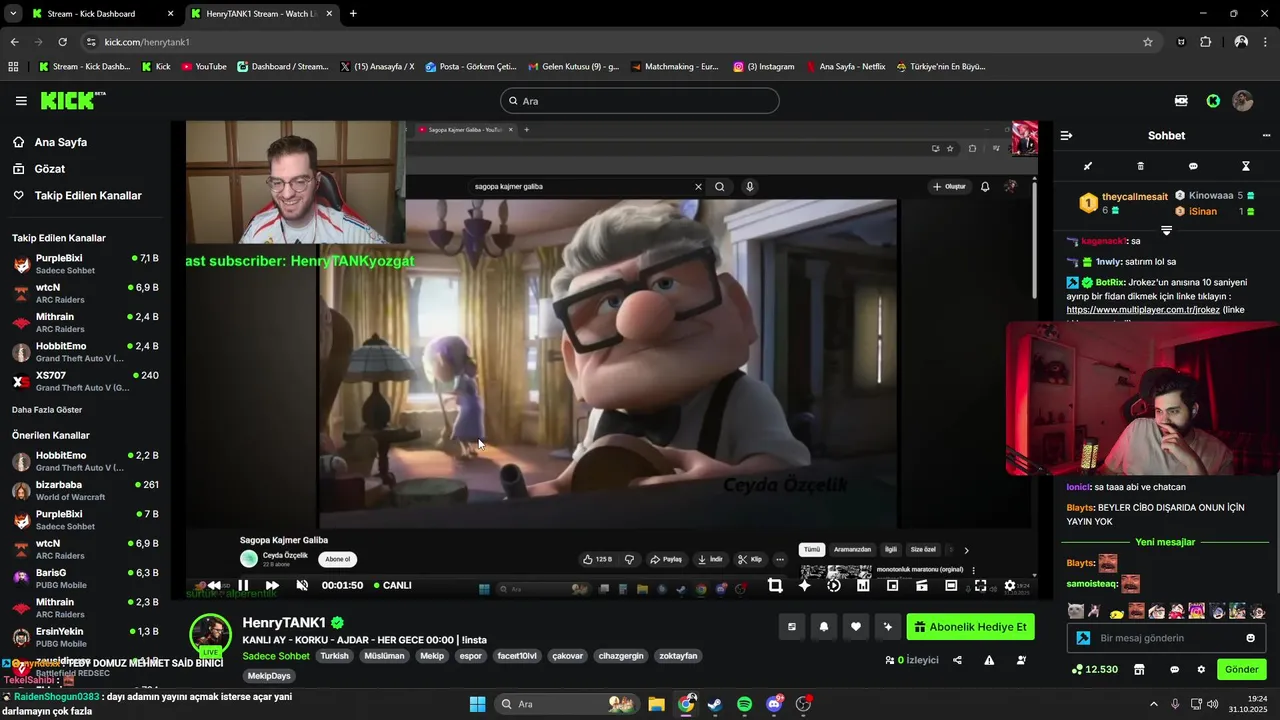
Task: Open the chat settings gear icon
Action: point(1201,669)
